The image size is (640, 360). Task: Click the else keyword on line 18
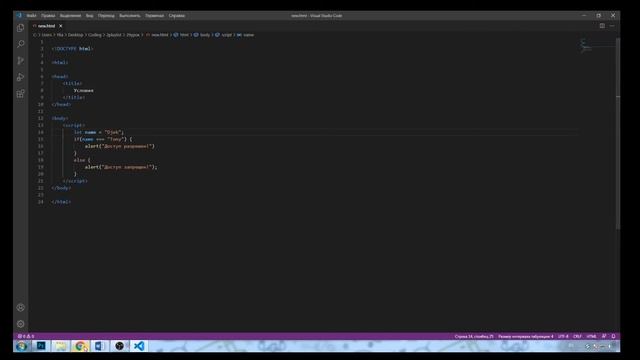(79, 160)
